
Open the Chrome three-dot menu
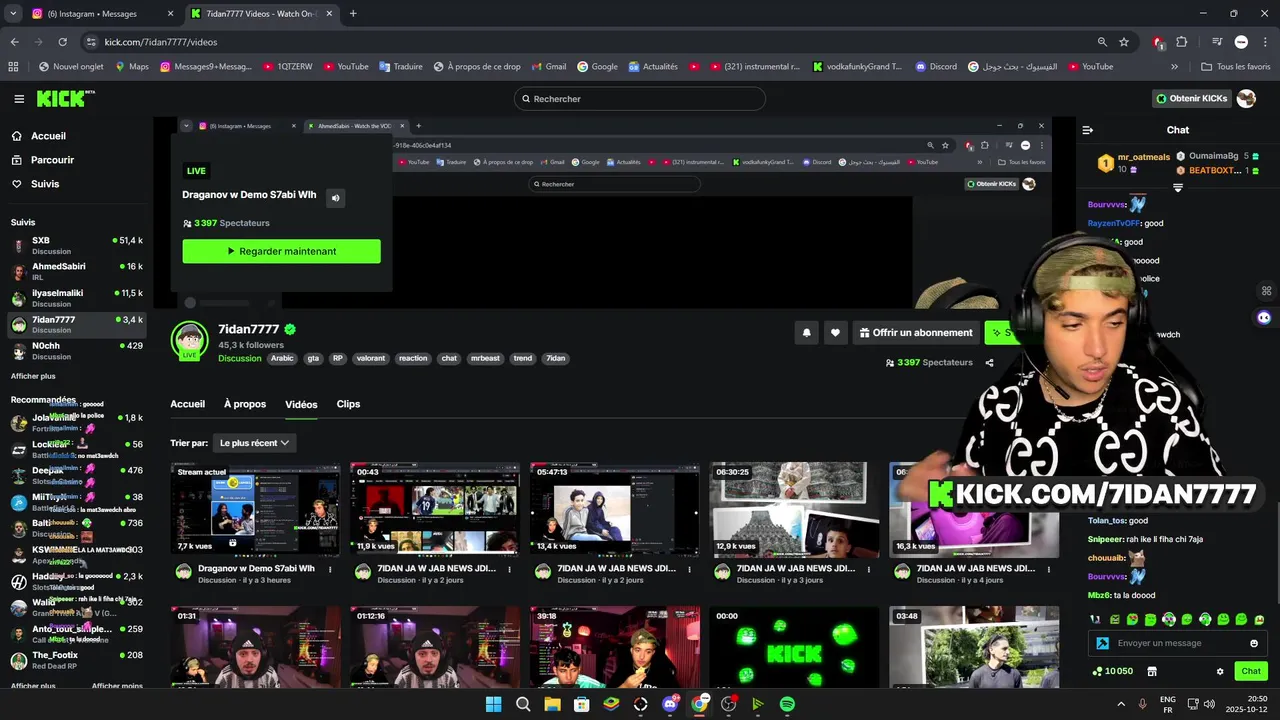[x=1264, y=42]
